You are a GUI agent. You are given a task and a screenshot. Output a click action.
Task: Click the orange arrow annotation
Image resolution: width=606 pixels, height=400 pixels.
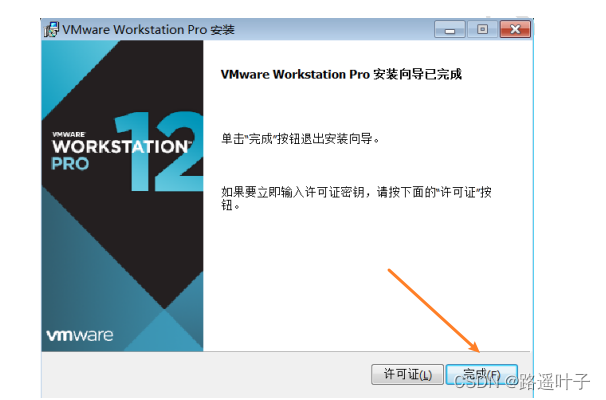point(434,311)
